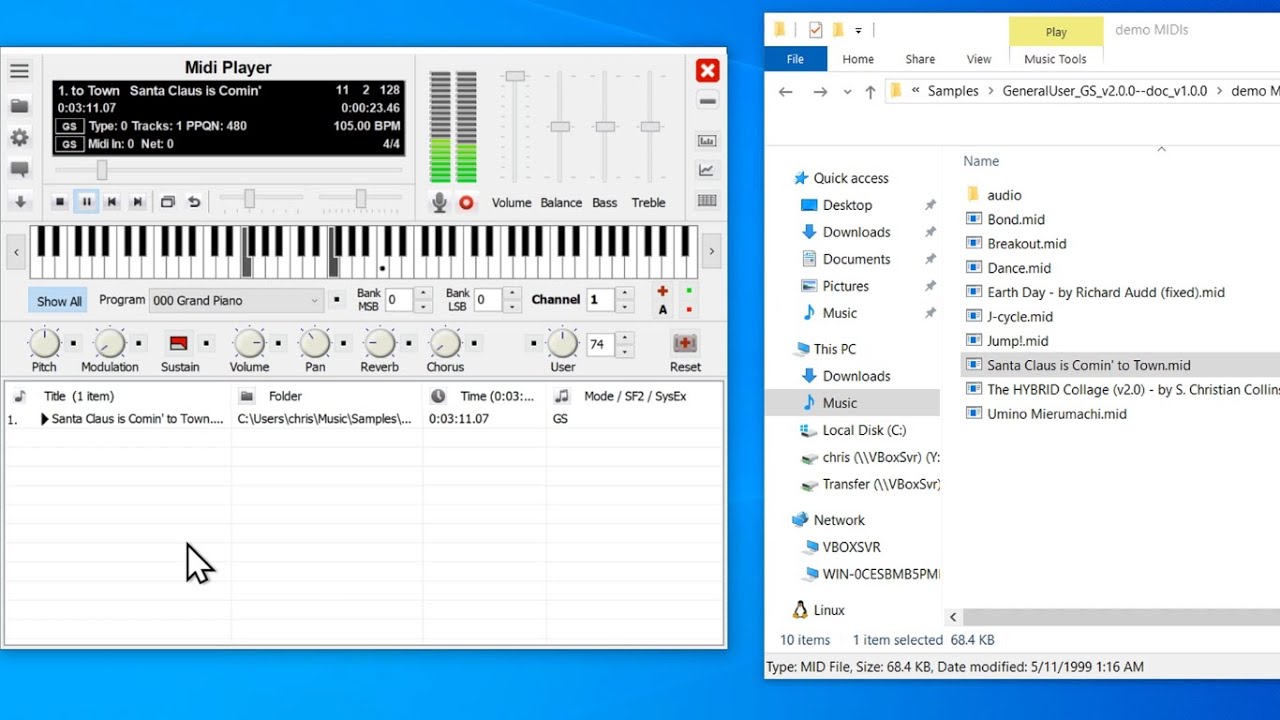Click the red plus icon beside Channel
1280x720 pixels.
point(662,291)
